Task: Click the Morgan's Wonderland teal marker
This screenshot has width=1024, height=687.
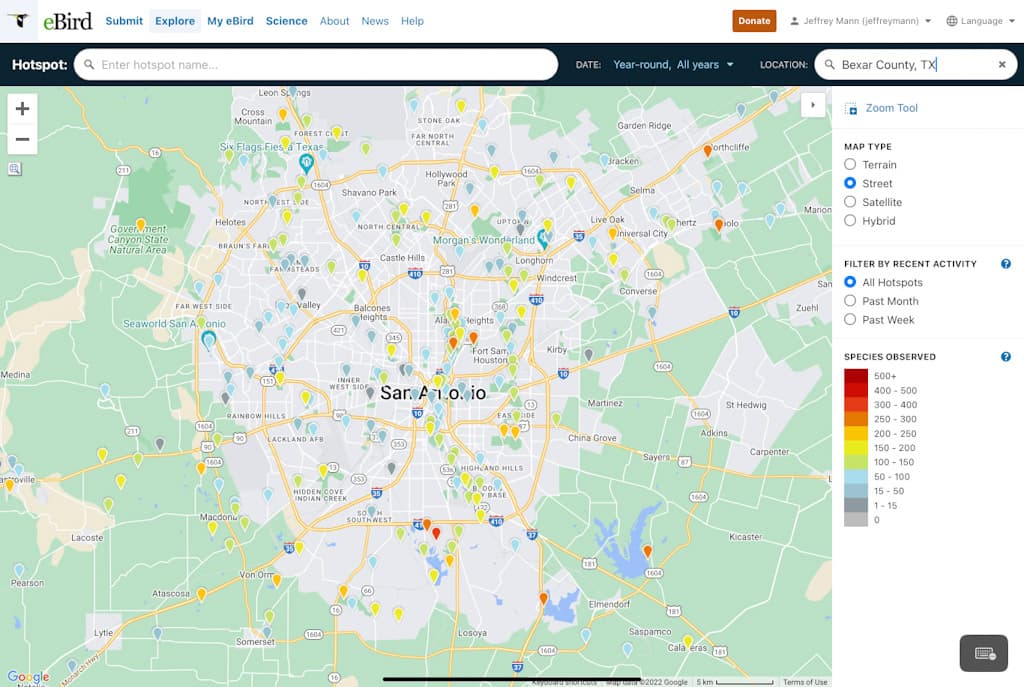Action: tap(543, 238)
